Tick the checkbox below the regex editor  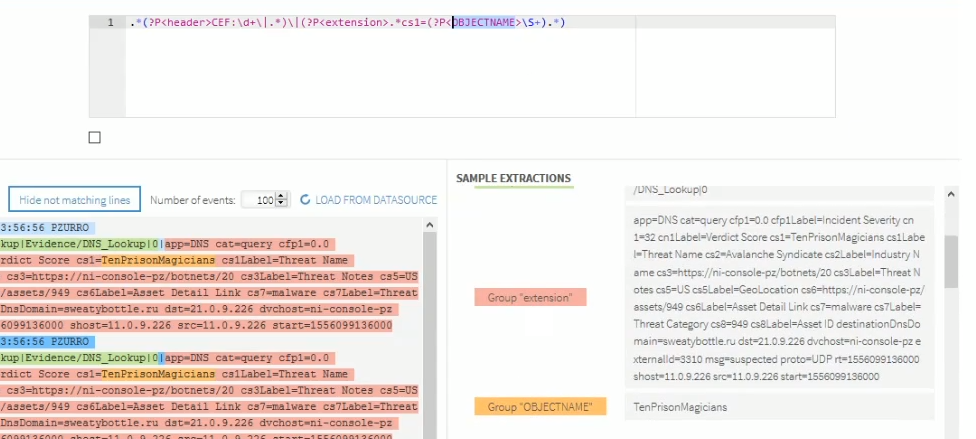(x=95, y=138)
